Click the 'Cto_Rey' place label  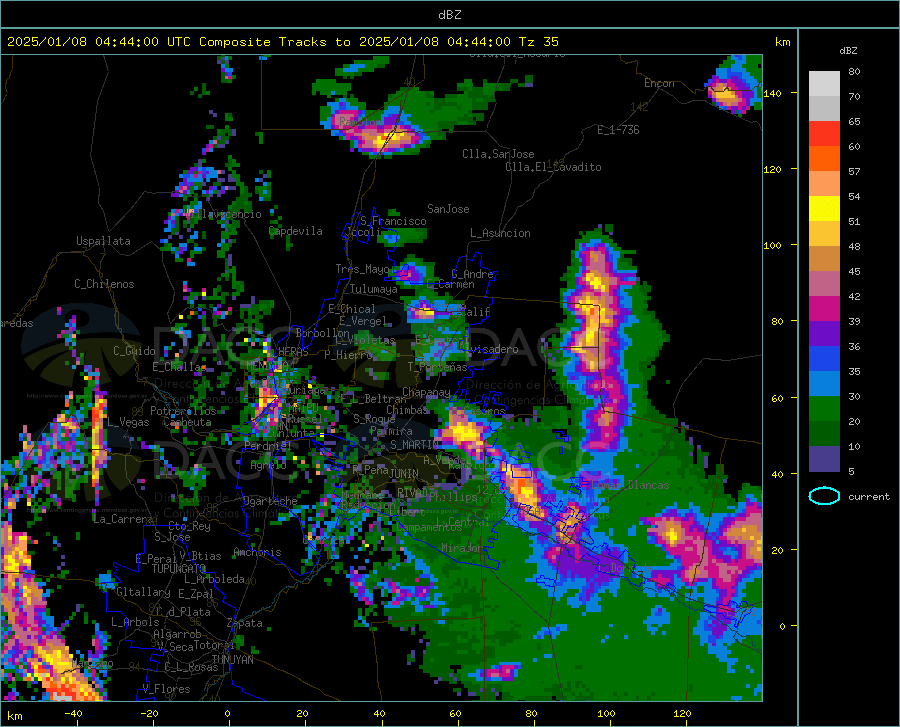189,526
